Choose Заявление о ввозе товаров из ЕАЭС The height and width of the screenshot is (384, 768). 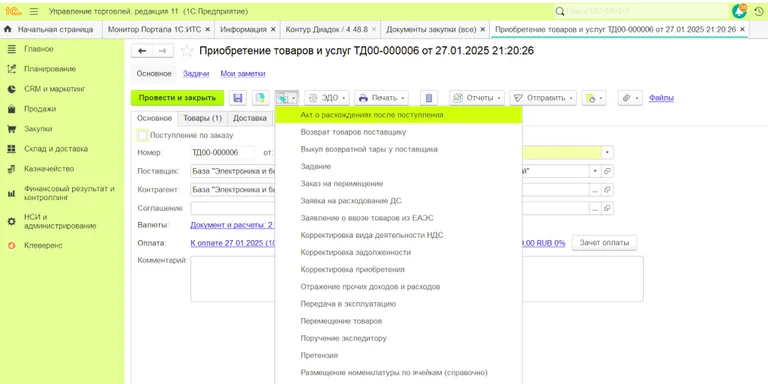(399, 218)
